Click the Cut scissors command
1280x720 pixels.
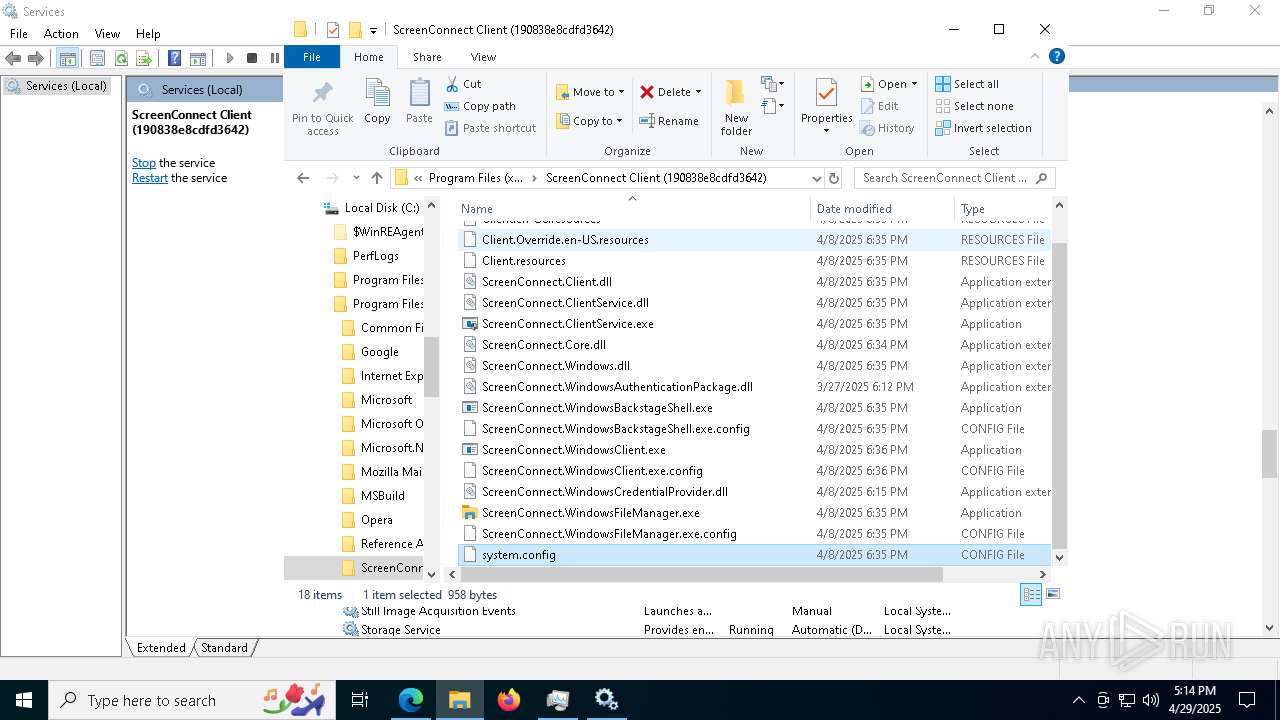(463, 84)
